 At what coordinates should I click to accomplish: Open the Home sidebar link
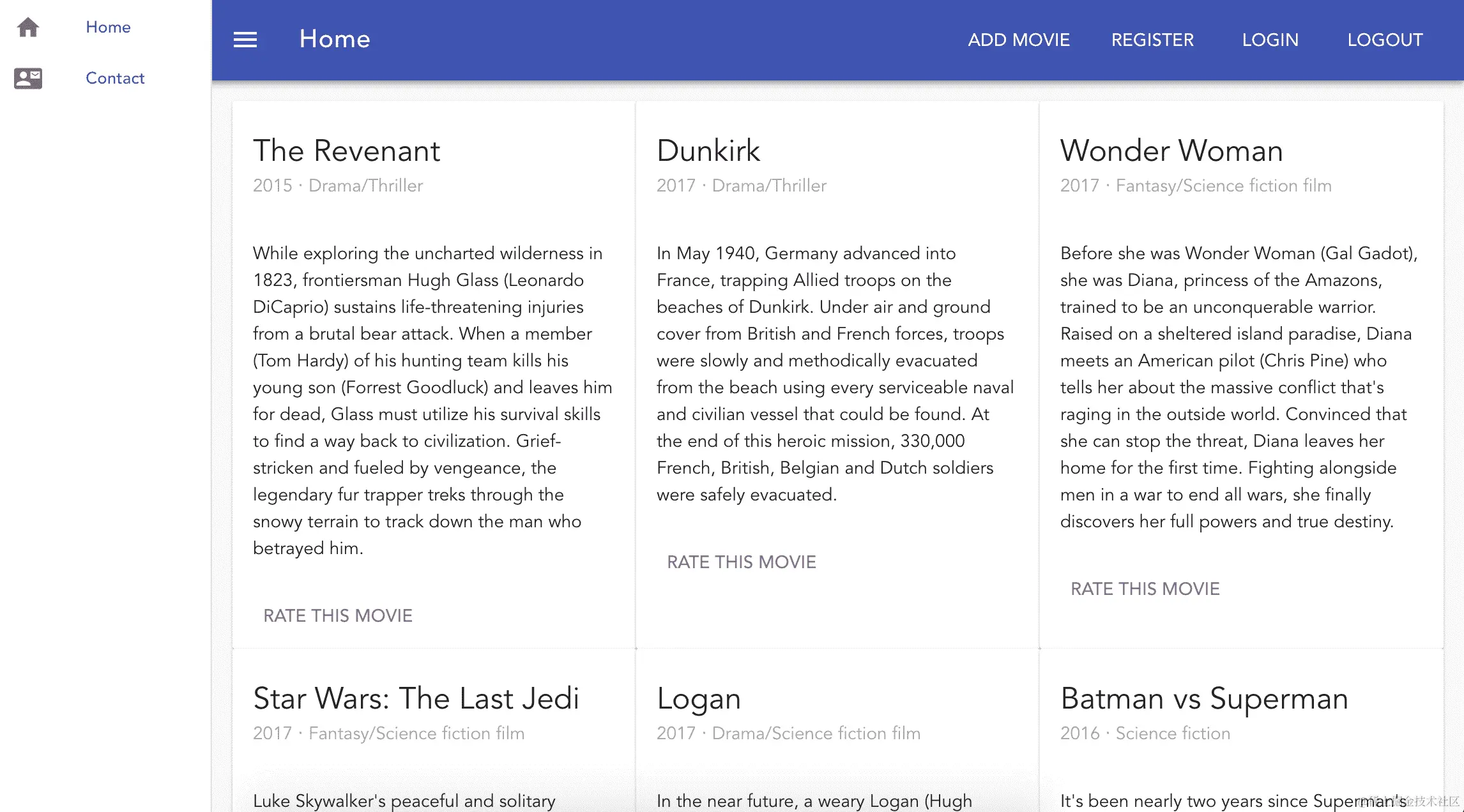pyautogui.click(x=108, y=27)
